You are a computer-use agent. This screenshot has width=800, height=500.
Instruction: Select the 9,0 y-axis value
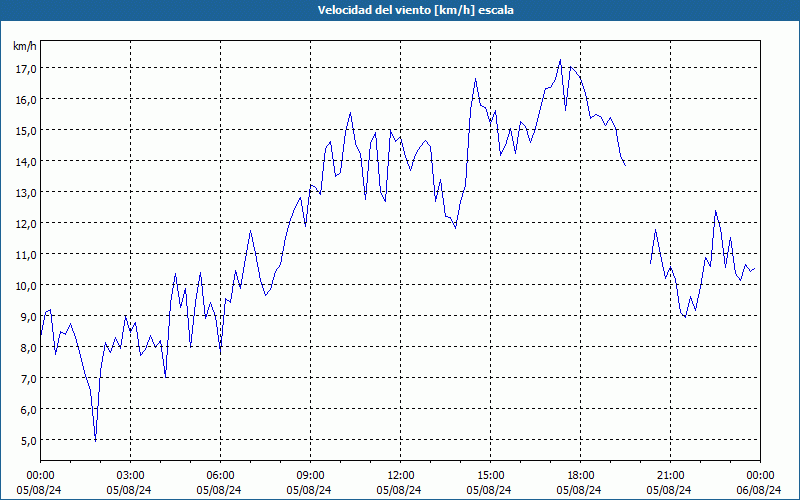point(29,316)
